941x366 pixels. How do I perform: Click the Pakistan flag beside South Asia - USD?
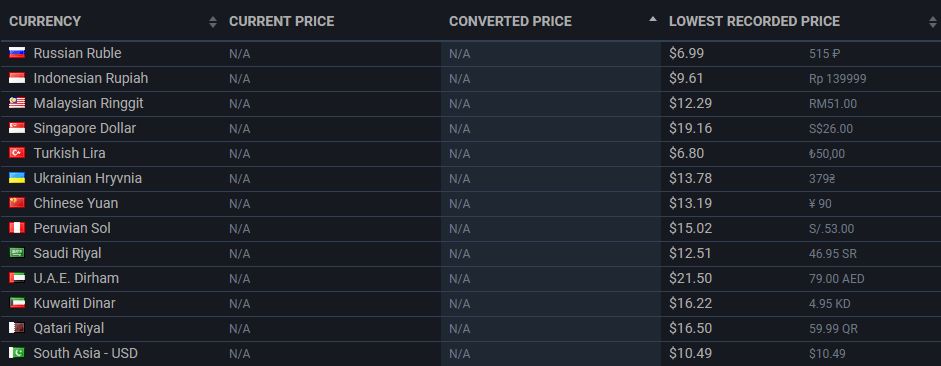coord(17,353)
